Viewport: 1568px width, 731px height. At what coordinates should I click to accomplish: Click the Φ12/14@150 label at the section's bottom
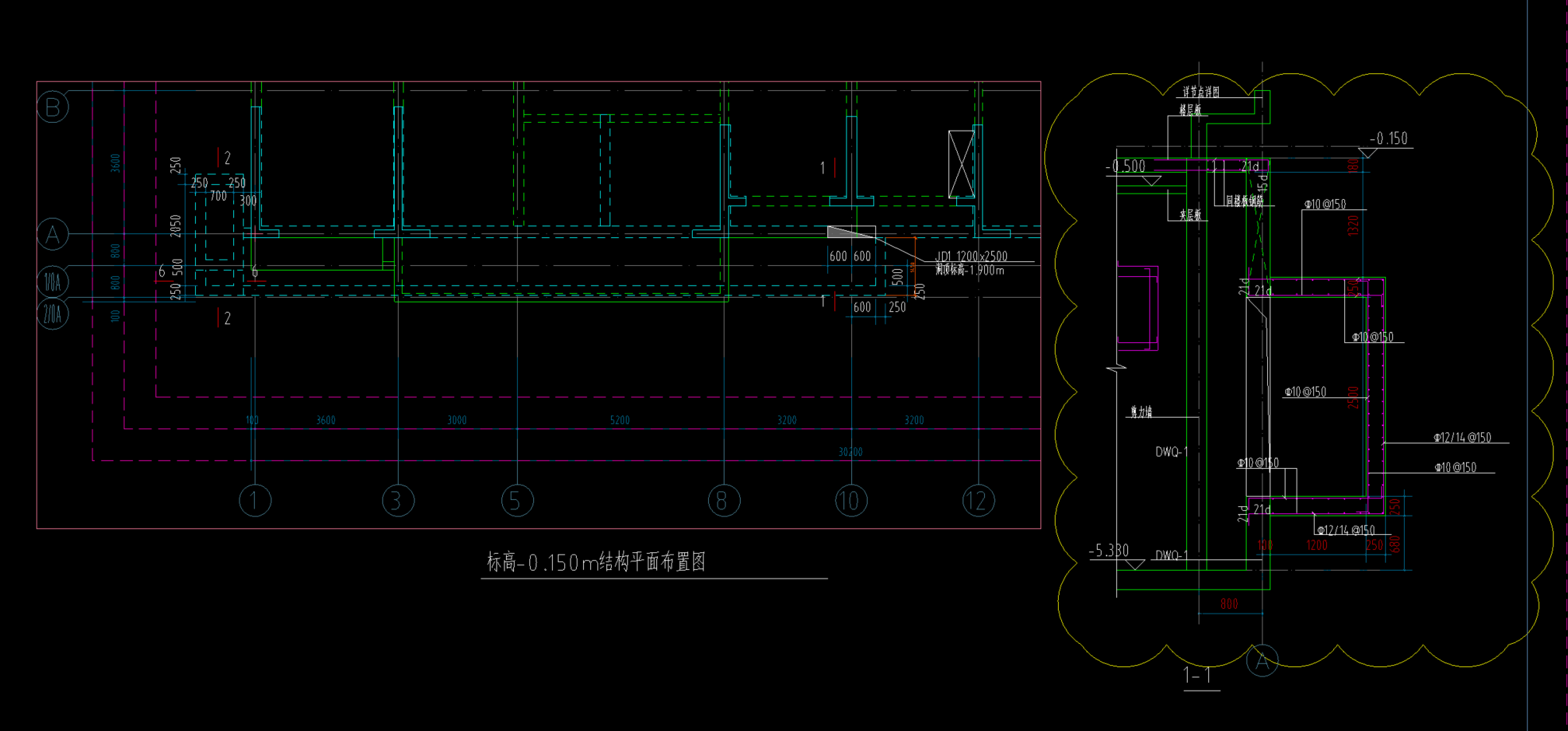coord(1346,530)
